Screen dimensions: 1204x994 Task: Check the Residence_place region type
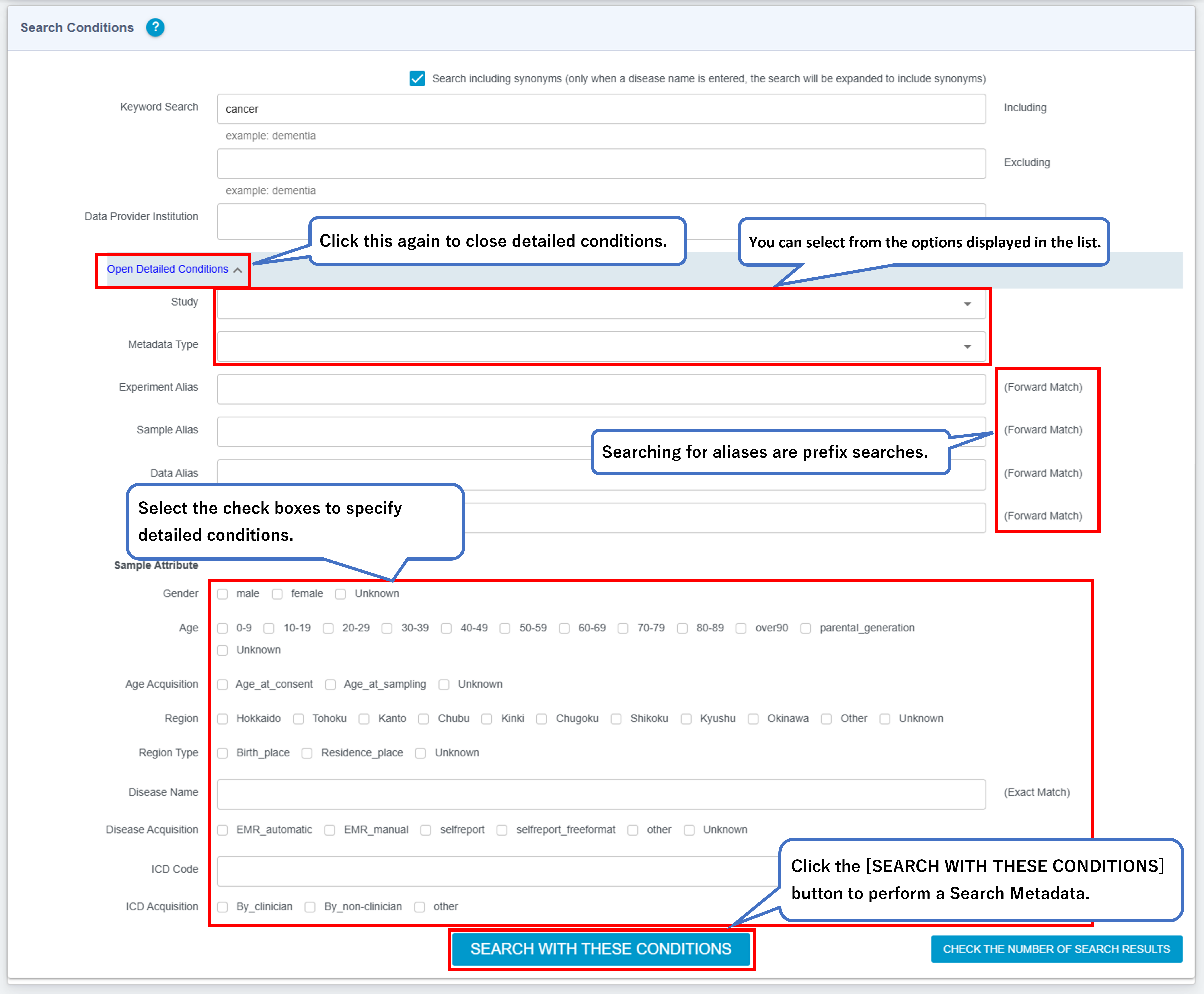(307, 754)
